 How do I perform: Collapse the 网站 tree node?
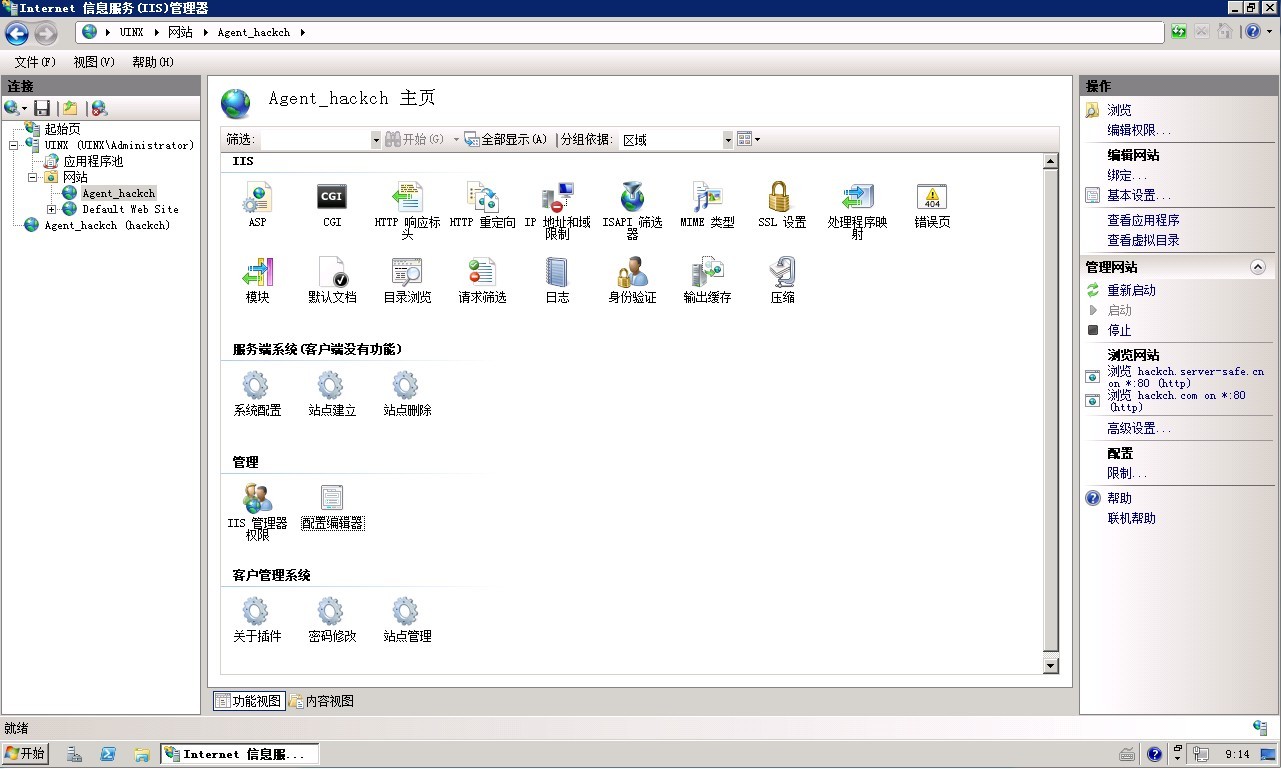33,177
